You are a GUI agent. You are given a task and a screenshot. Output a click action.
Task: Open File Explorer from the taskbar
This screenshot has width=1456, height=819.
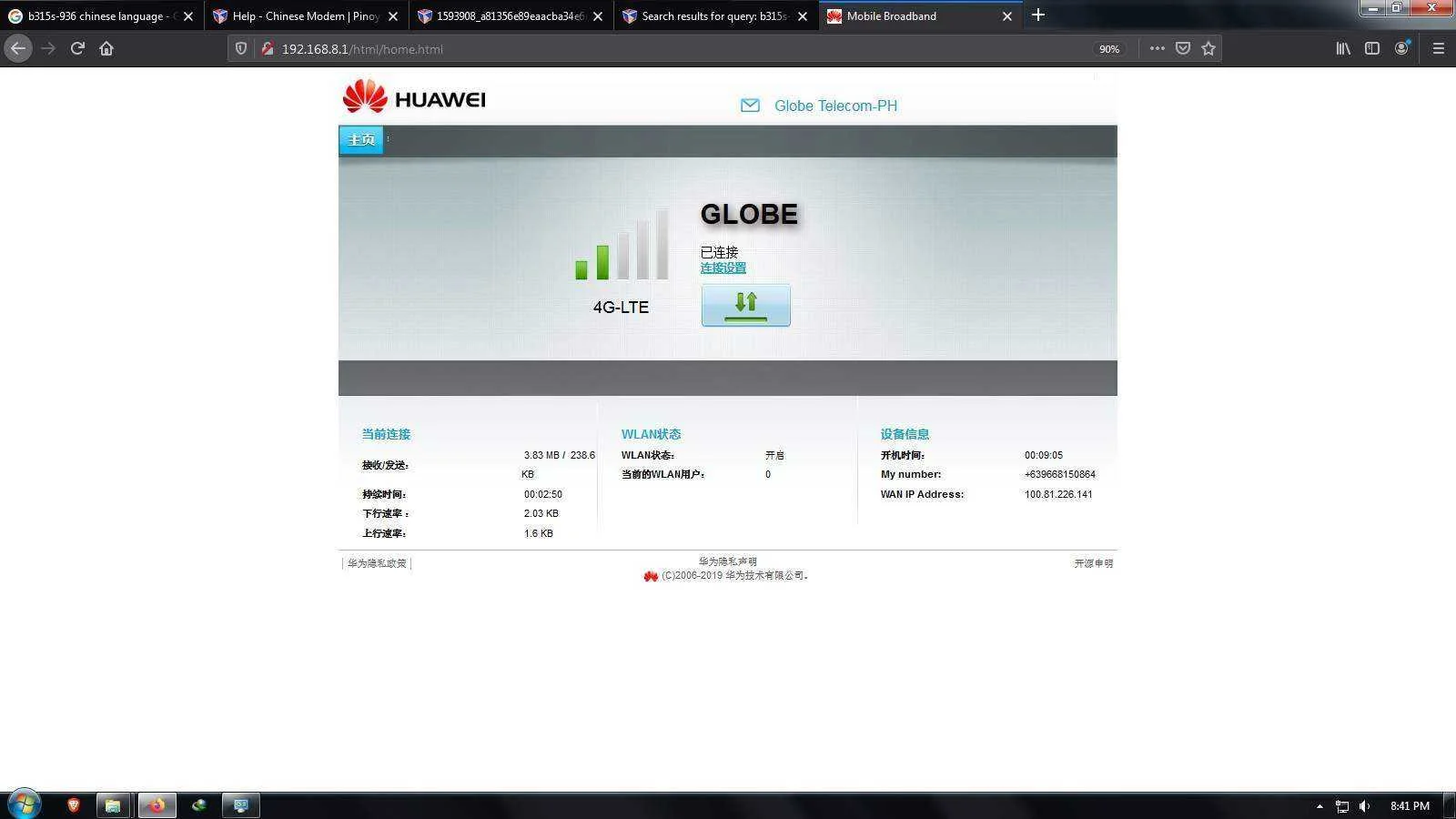113,804
